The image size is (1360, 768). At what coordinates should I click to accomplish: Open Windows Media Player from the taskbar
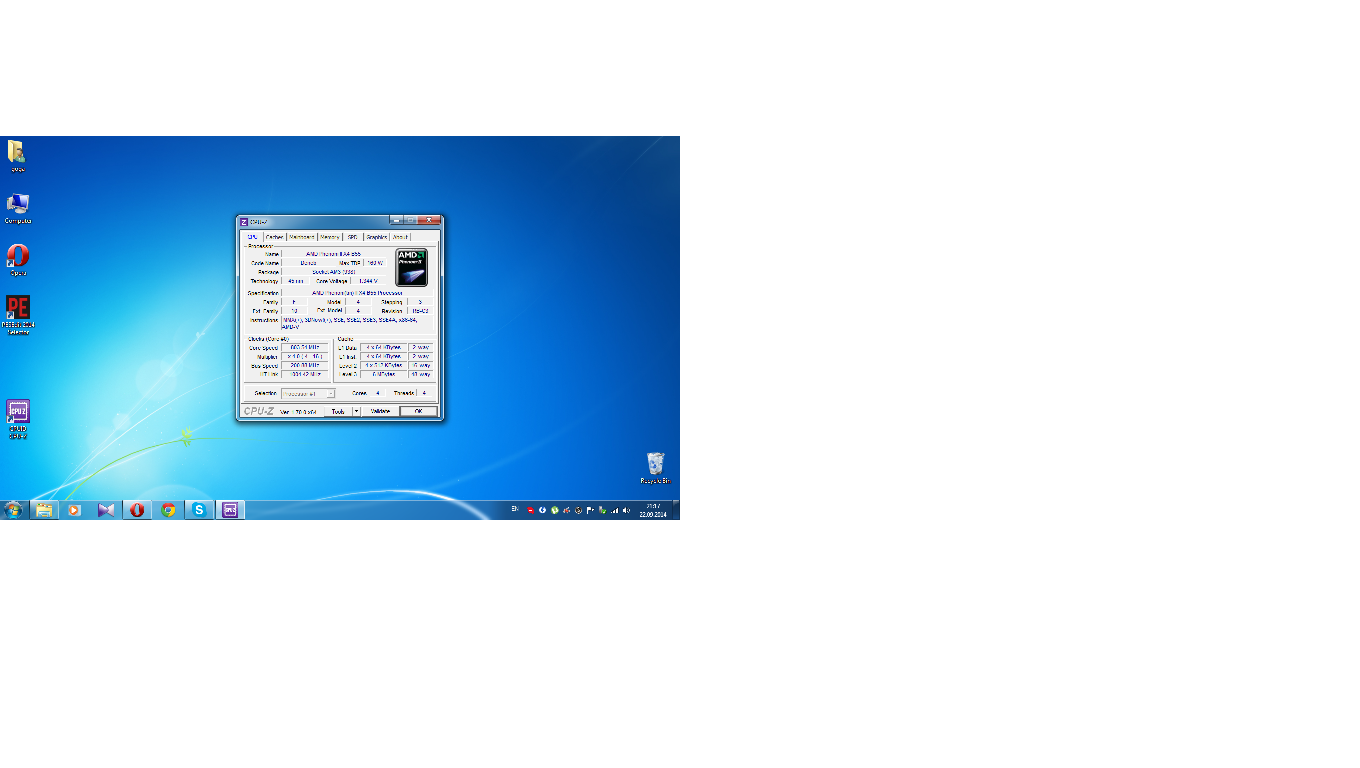pos(74,510)
